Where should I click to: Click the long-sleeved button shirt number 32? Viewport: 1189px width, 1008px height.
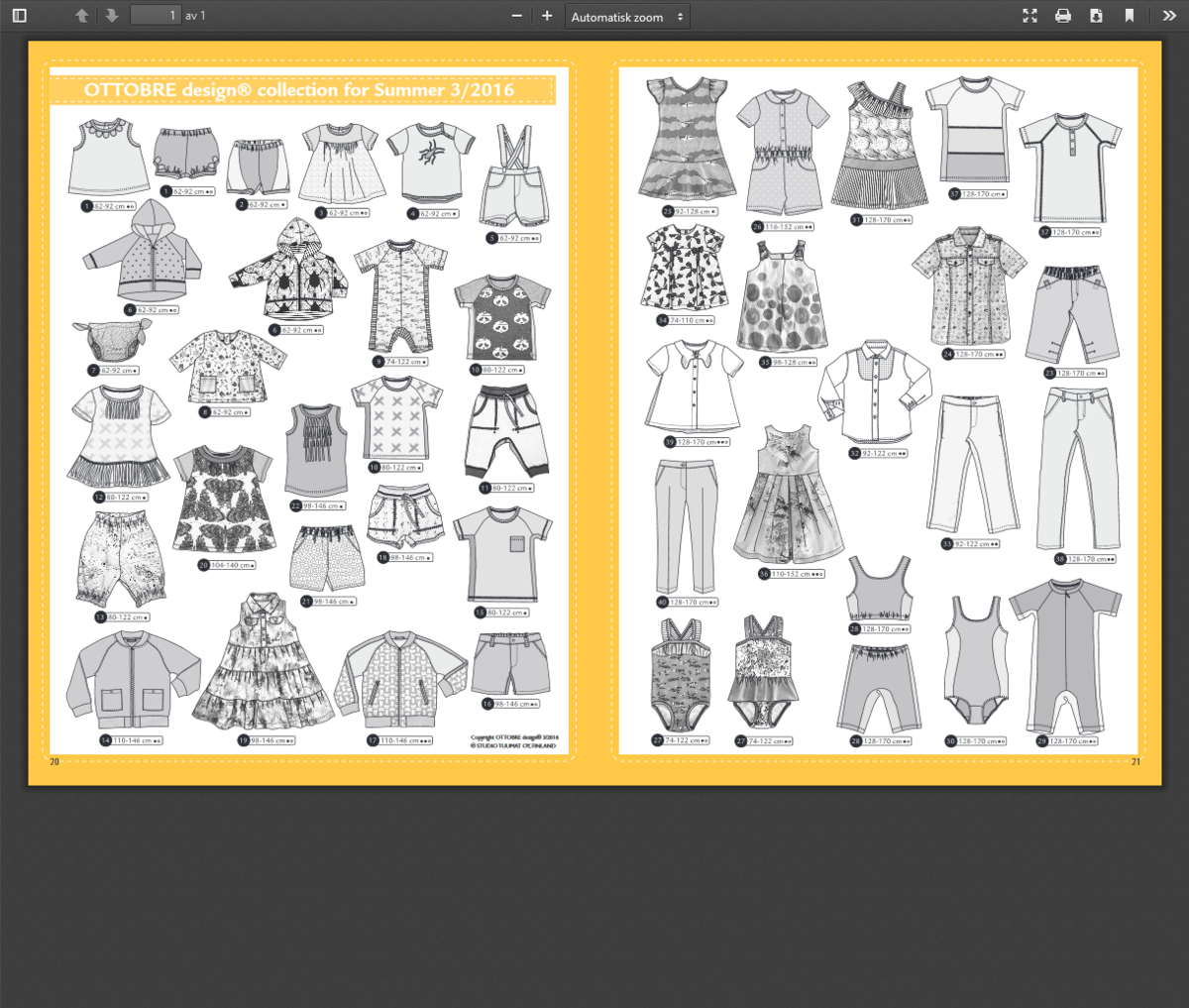(874, 393)
